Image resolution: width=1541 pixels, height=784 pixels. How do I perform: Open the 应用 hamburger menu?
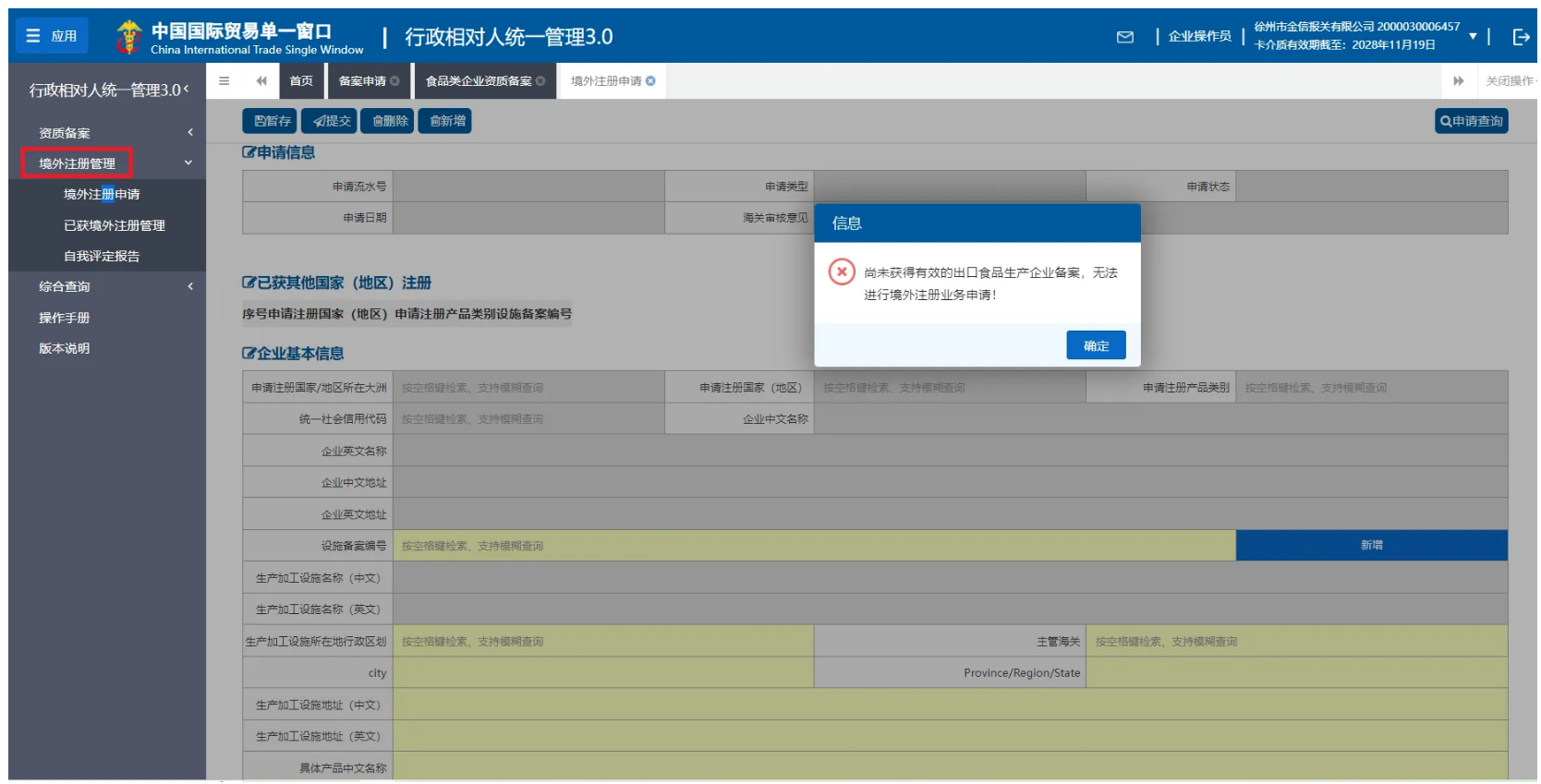click(x=52, y=36)
